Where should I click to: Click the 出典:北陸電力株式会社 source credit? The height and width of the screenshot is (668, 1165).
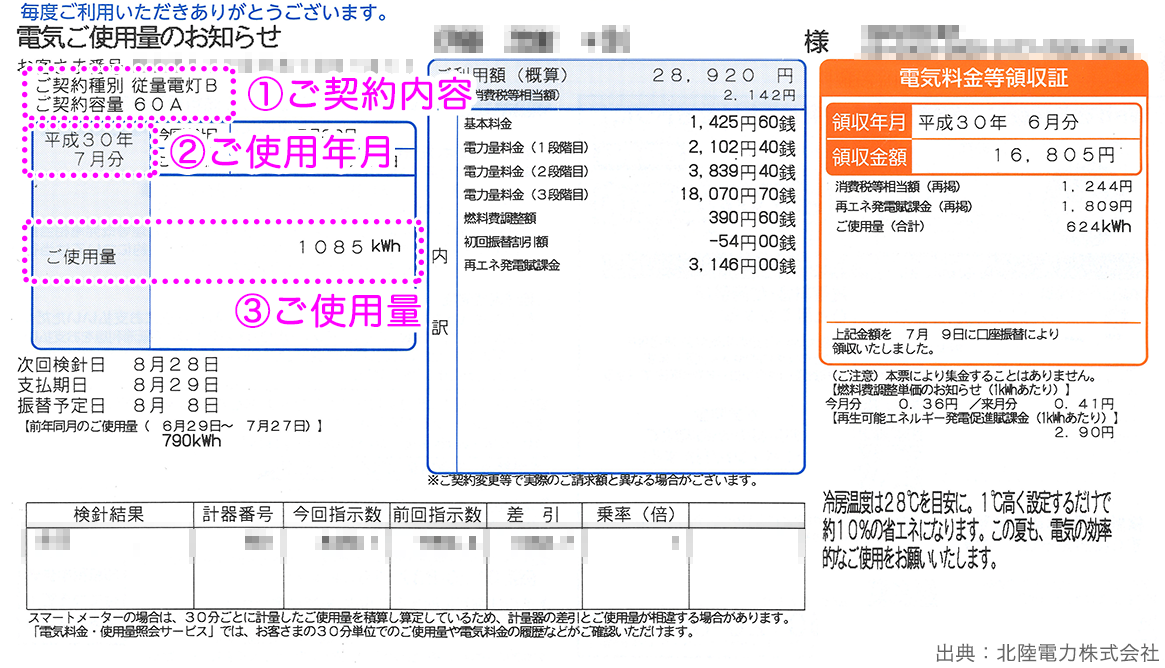(x=1046, y=653)
